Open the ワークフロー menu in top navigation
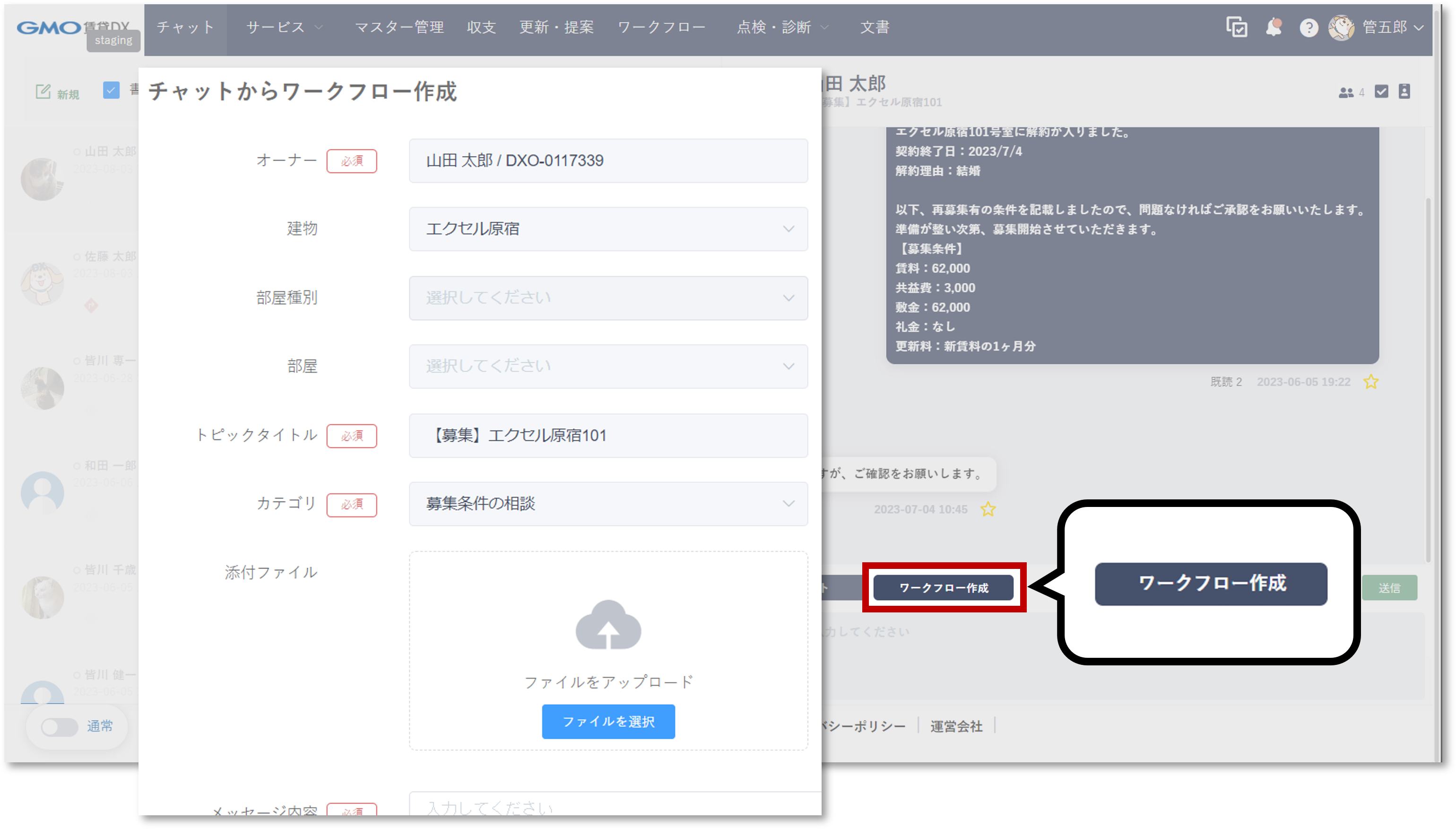The image size is (1456, 829). point(661,27)
